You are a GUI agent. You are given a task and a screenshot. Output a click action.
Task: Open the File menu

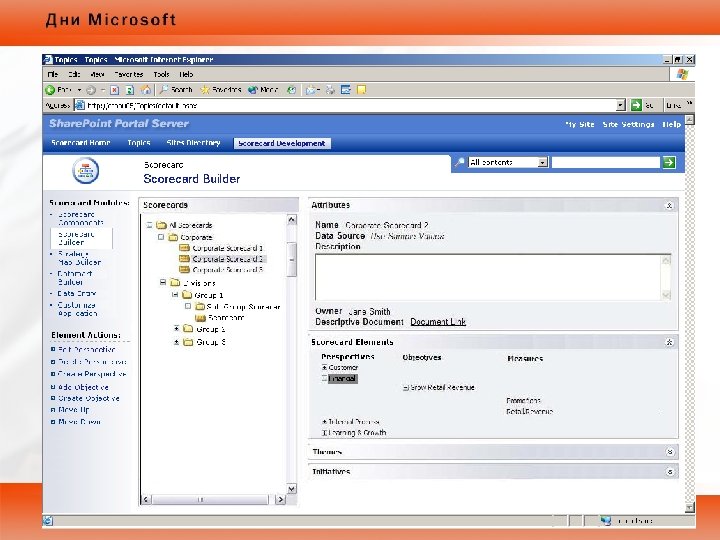coord(53,74)
